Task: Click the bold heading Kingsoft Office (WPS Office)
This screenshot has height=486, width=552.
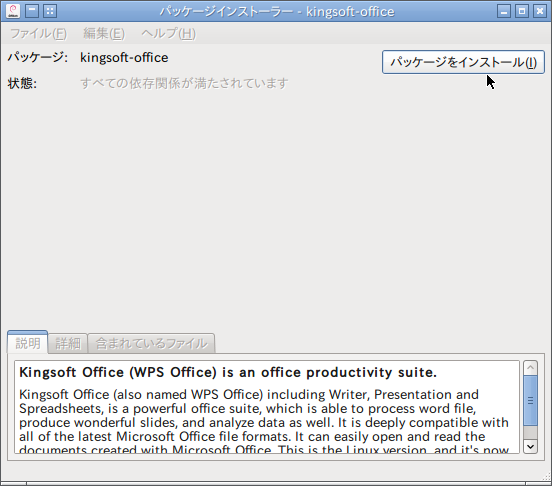Action: pos(118,372)
